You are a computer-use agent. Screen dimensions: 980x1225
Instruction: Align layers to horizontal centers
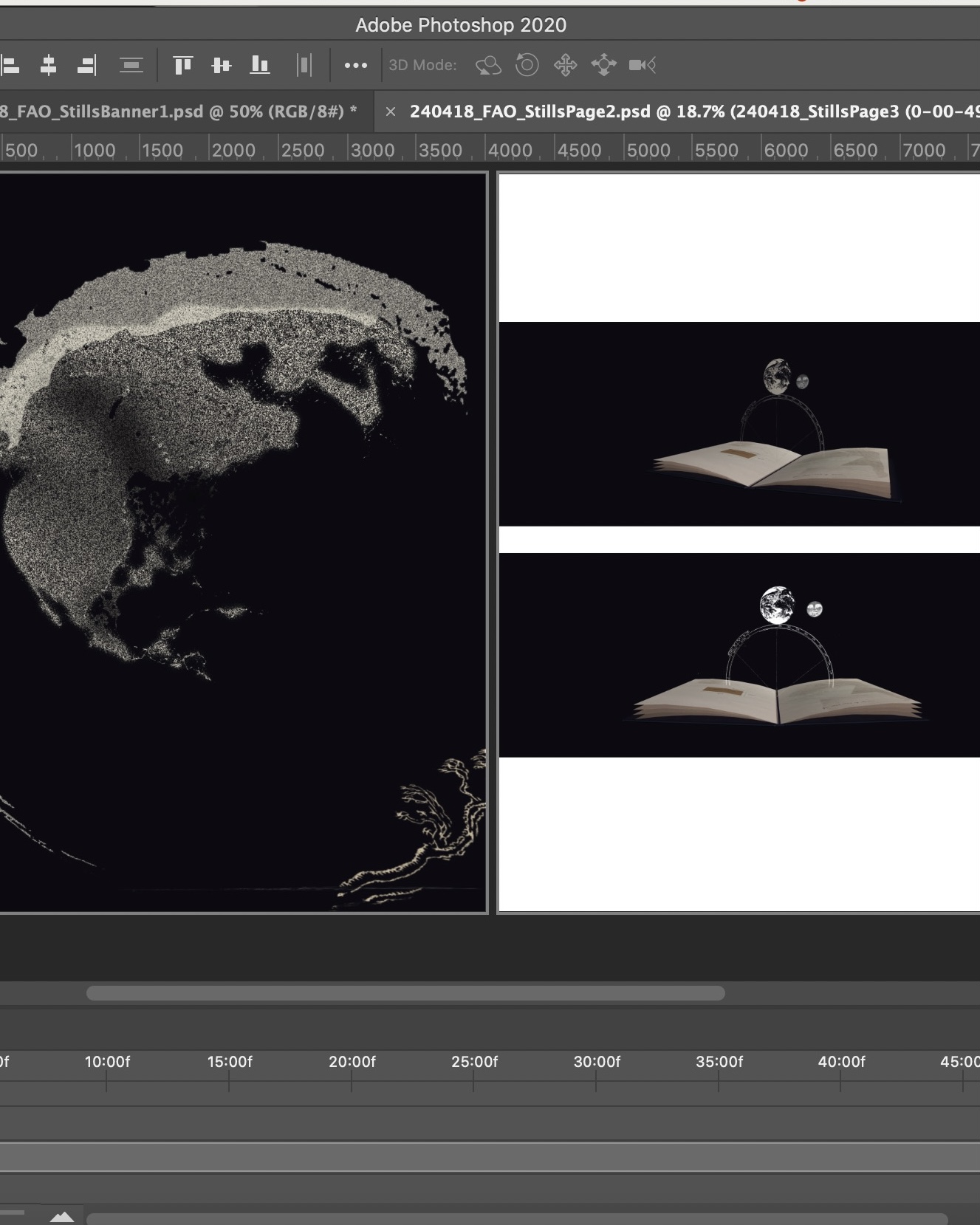click(x=48, y=65)
